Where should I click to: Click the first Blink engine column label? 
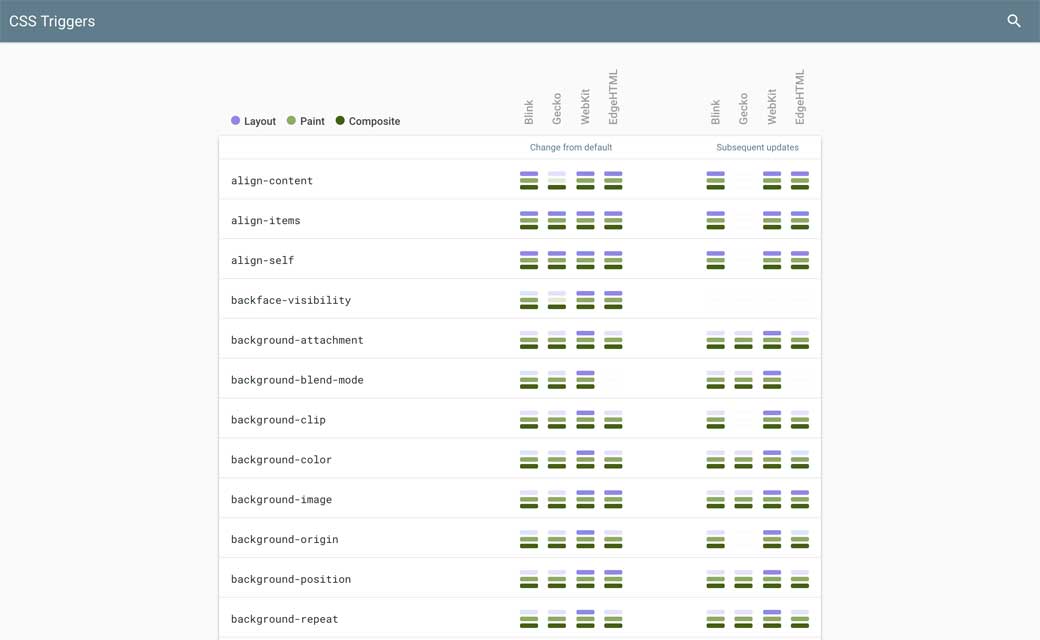point(529,111)
